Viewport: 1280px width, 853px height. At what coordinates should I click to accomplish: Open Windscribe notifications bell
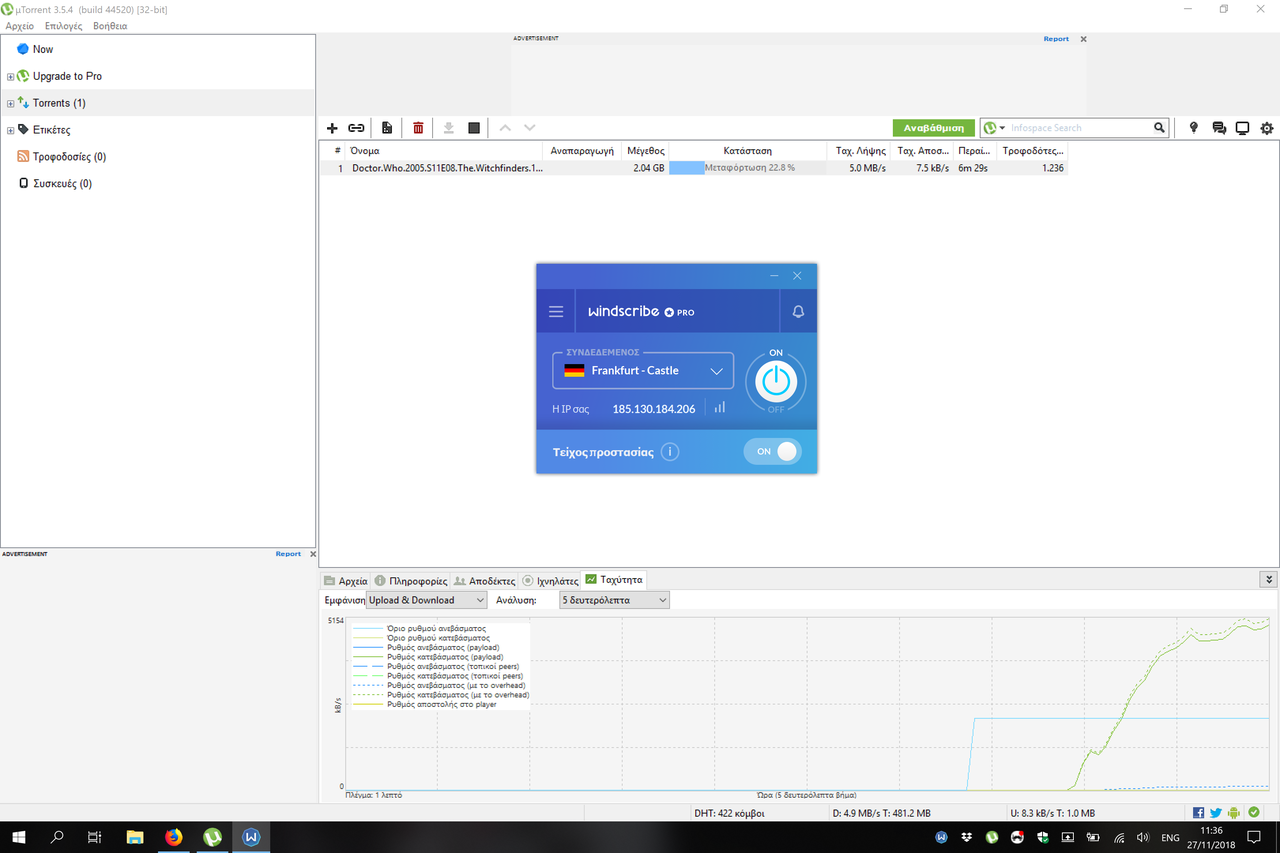798,312
